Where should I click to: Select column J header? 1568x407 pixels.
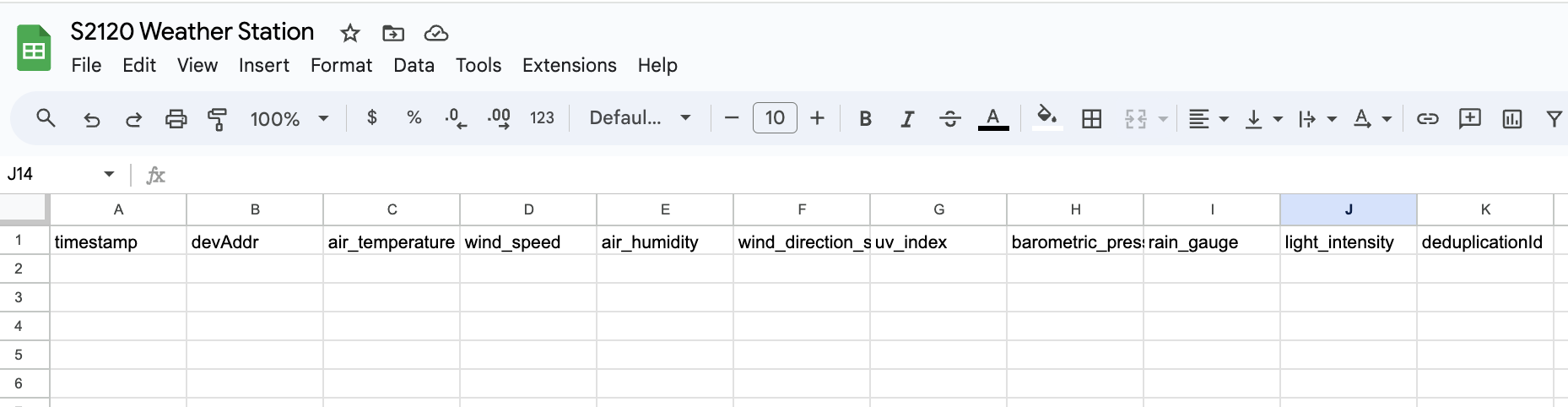(1349, 209)
